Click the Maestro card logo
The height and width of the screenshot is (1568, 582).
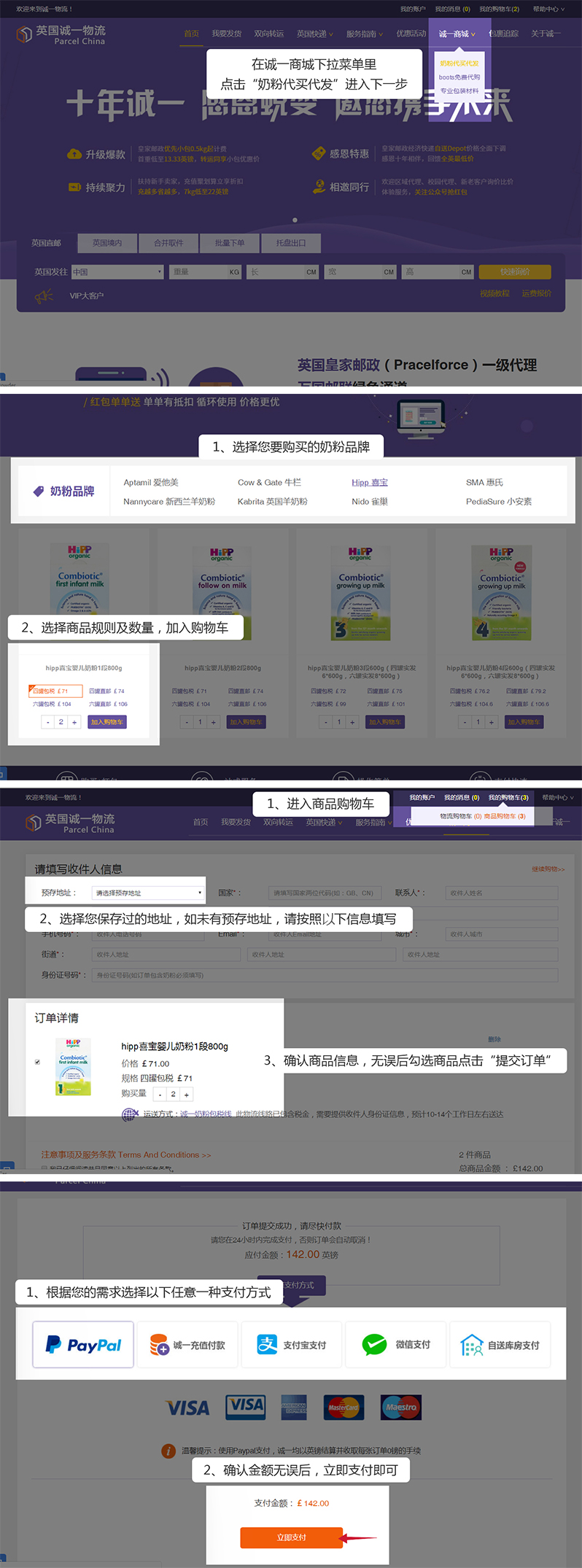click(401, 1408)
